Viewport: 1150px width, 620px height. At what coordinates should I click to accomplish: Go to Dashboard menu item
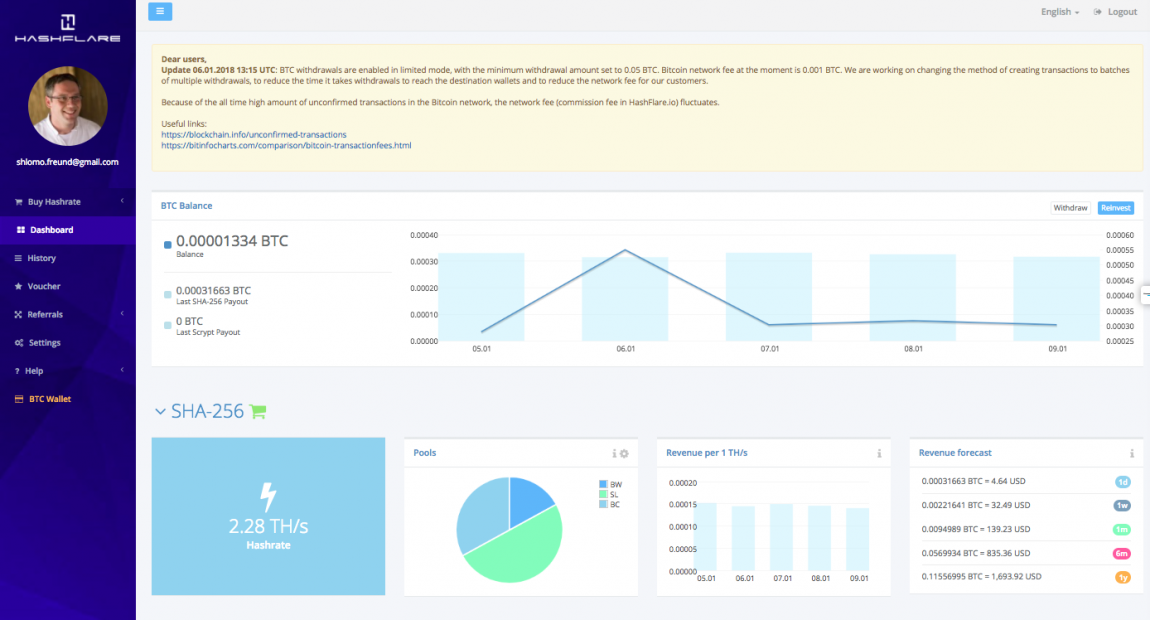[67, 230]
